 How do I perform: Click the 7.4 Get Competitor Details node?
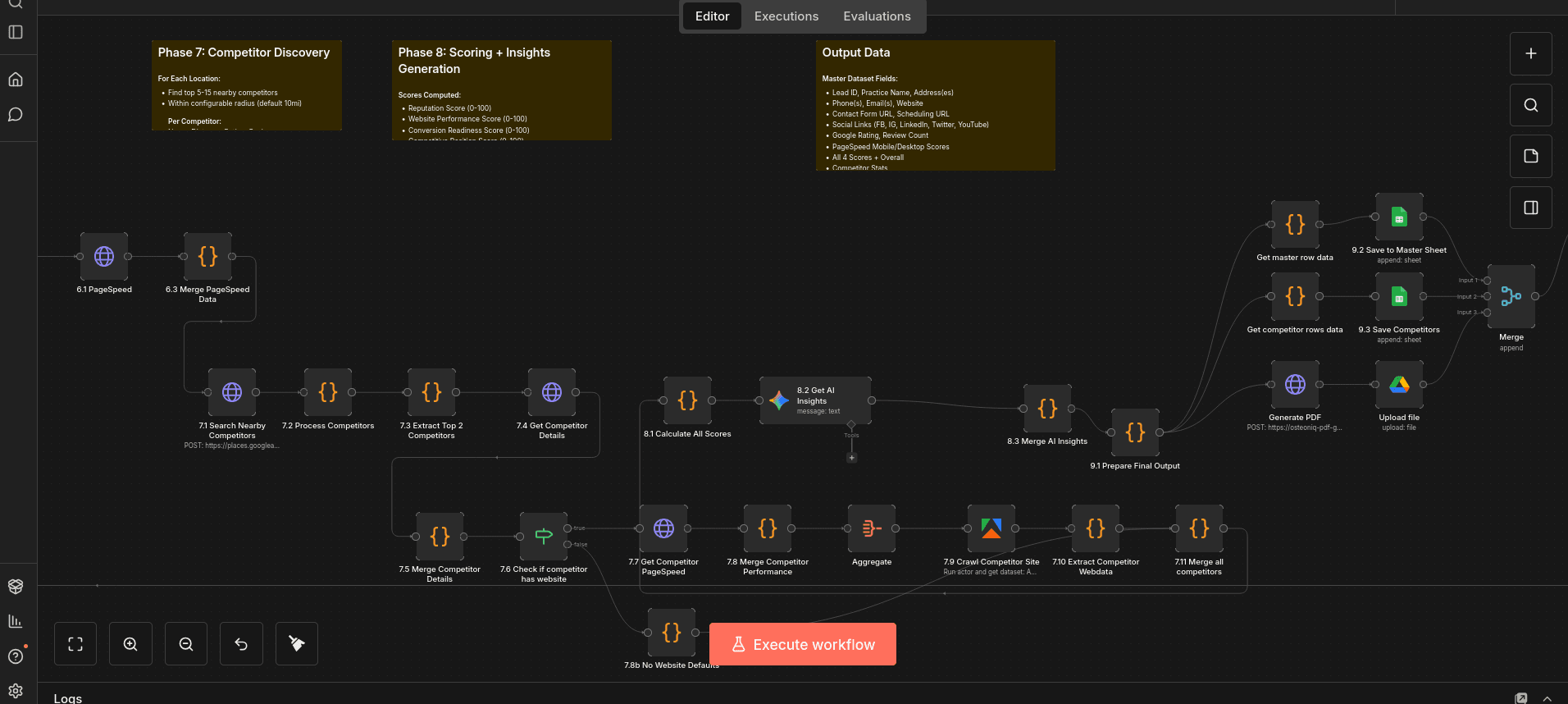coord(552,392)
